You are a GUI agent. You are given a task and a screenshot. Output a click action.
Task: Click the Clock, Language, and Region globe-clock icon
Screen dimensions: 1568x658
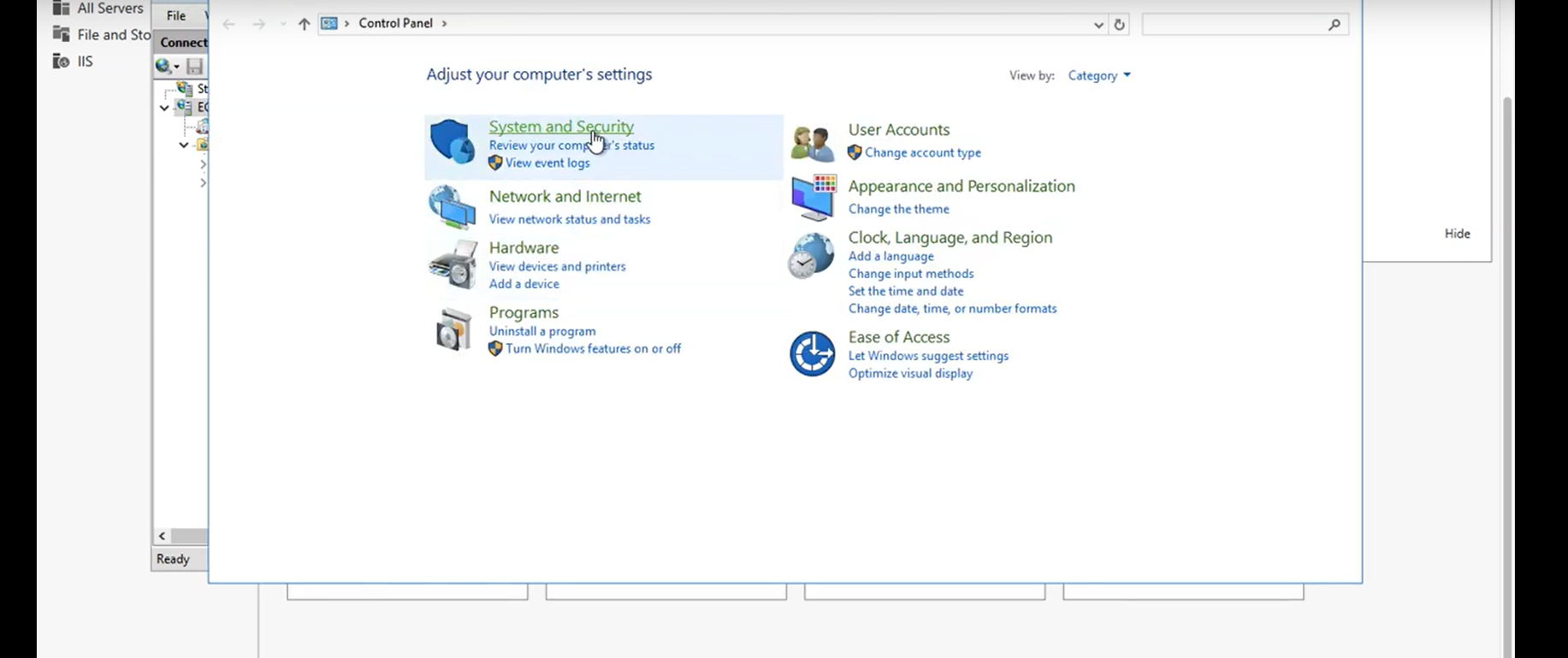811,255
